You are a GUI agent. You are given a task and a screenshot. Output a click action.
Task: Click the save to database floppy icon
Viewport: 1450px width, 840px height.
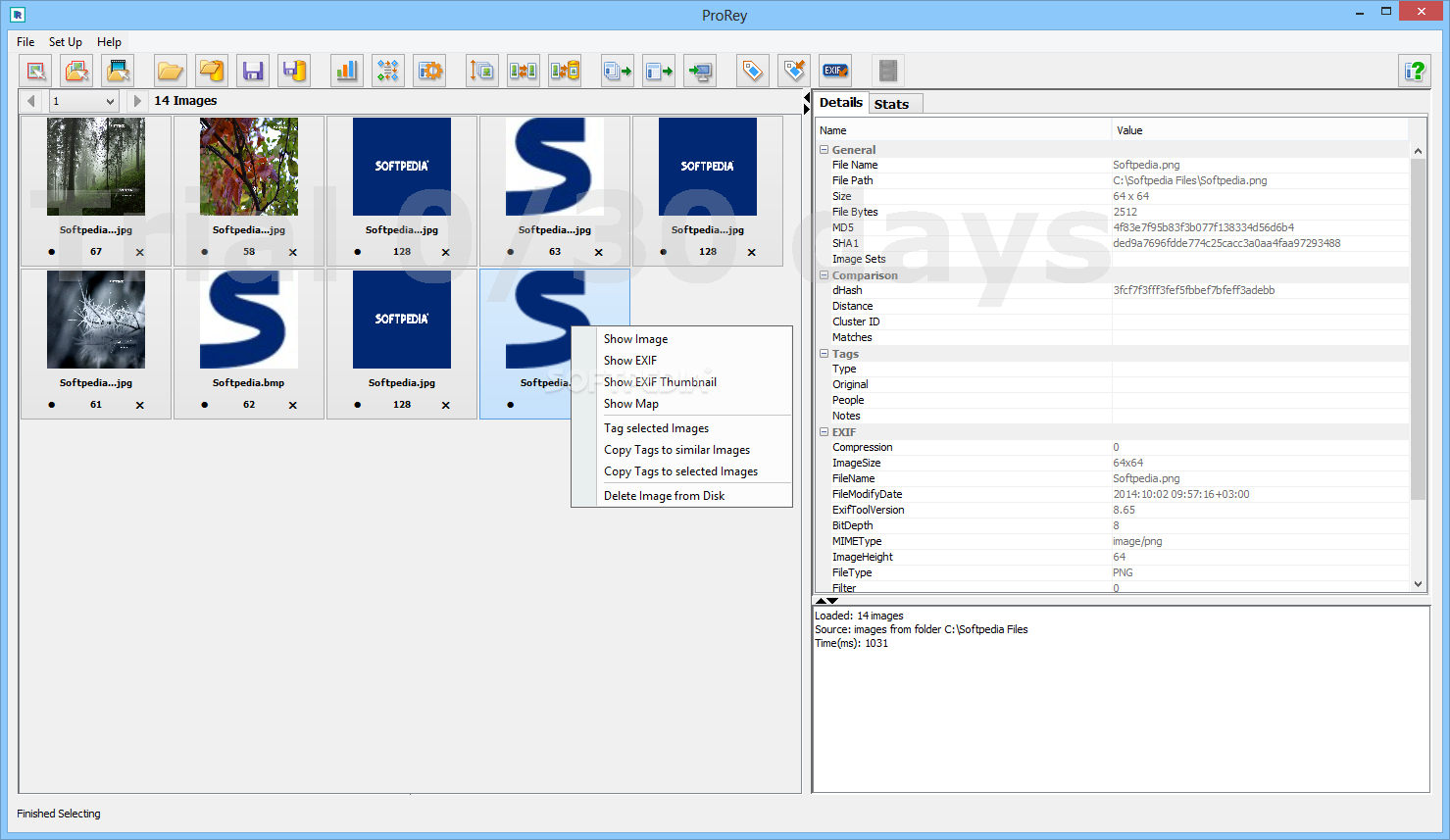click(x=294, y=71)
